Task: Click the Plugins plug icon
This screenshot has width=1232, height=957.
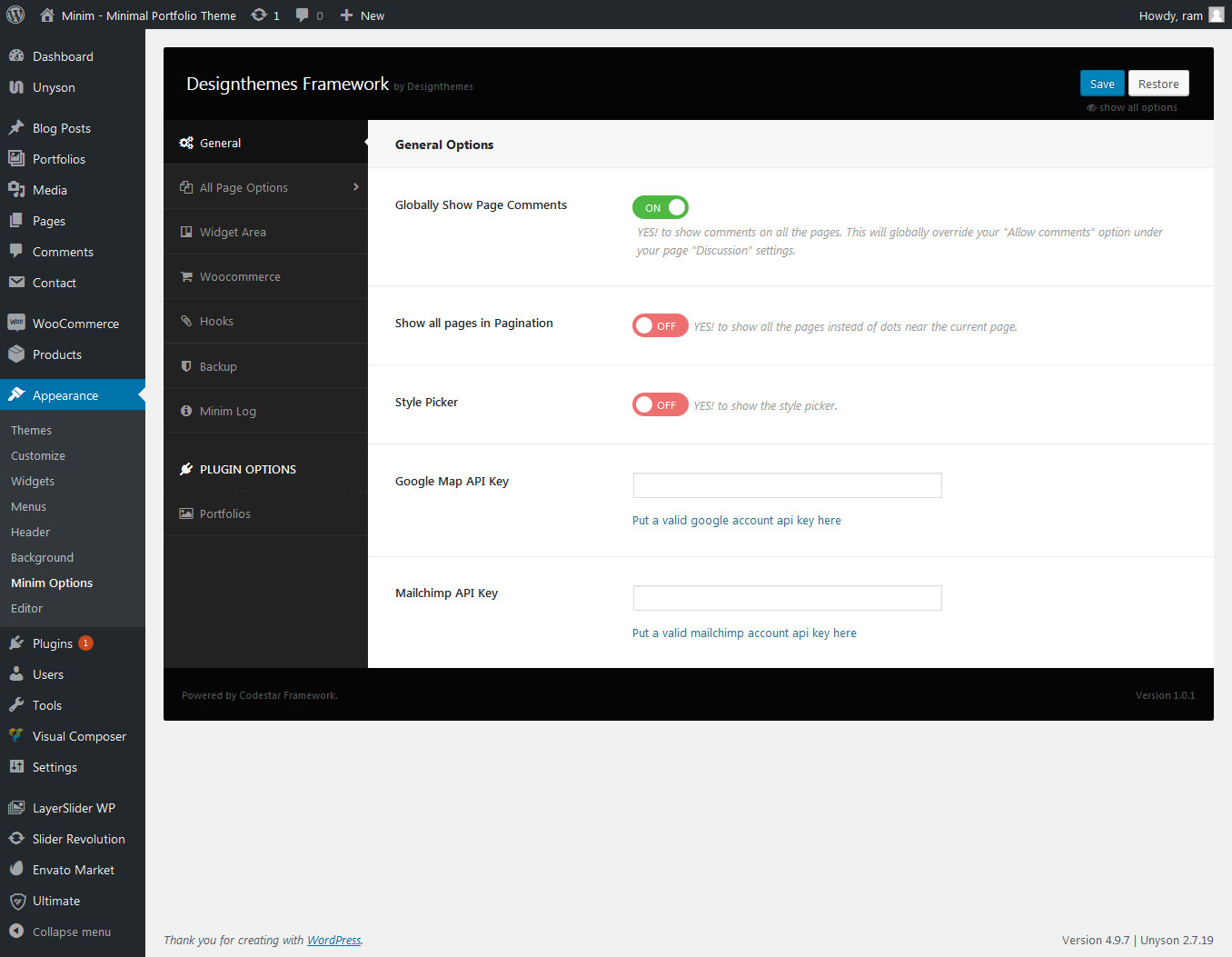Action: (x=16, y=643)
